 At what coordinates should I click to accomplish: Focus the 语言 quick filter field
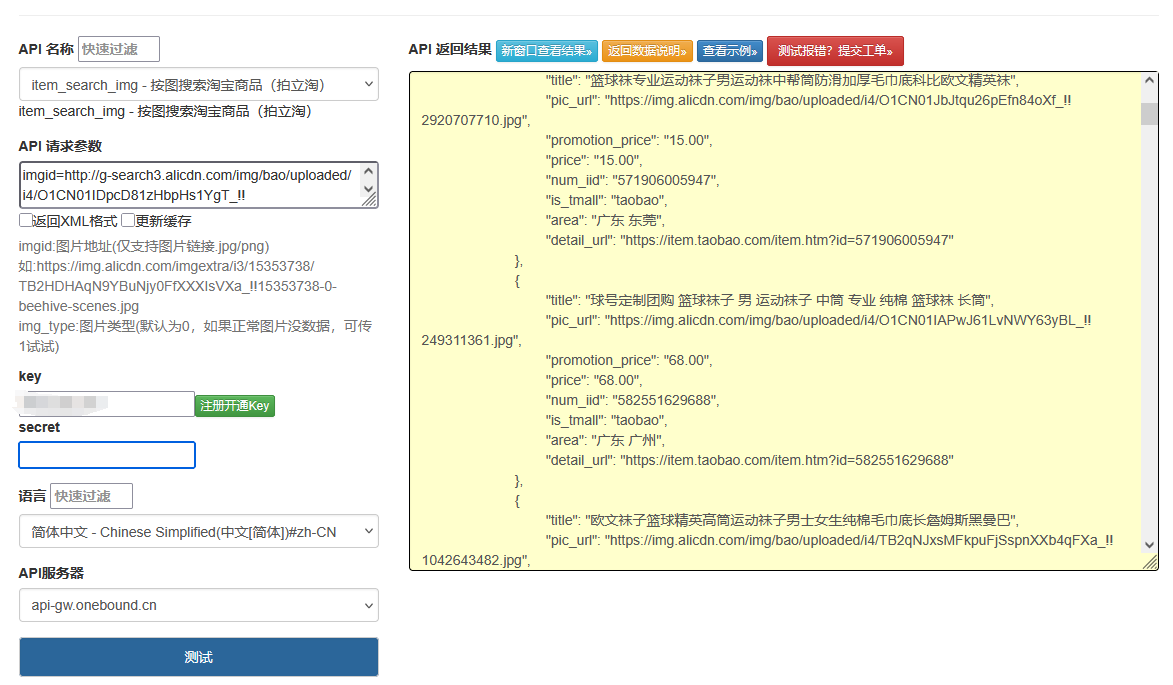click(x=91, y=496)
